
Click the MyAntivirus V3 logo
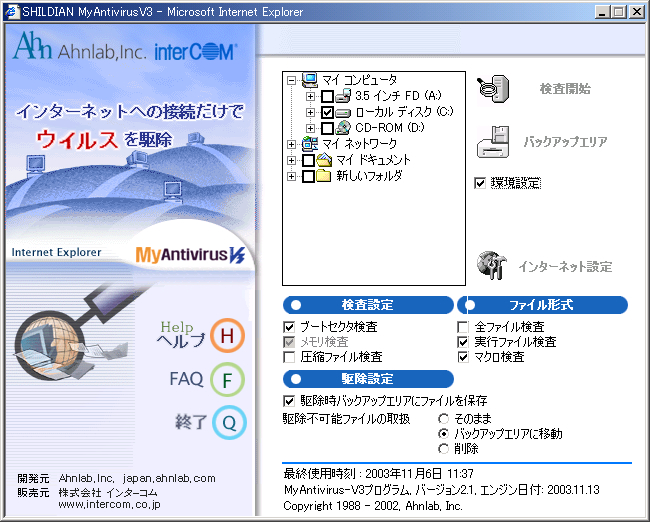191,255
